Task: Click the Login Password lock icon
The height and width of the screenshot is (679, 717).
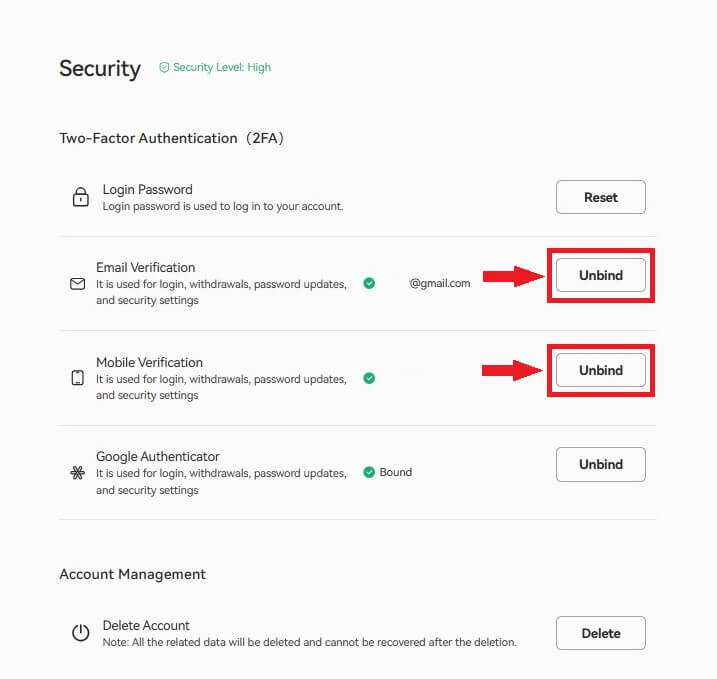Action: [x=81, y=197]
